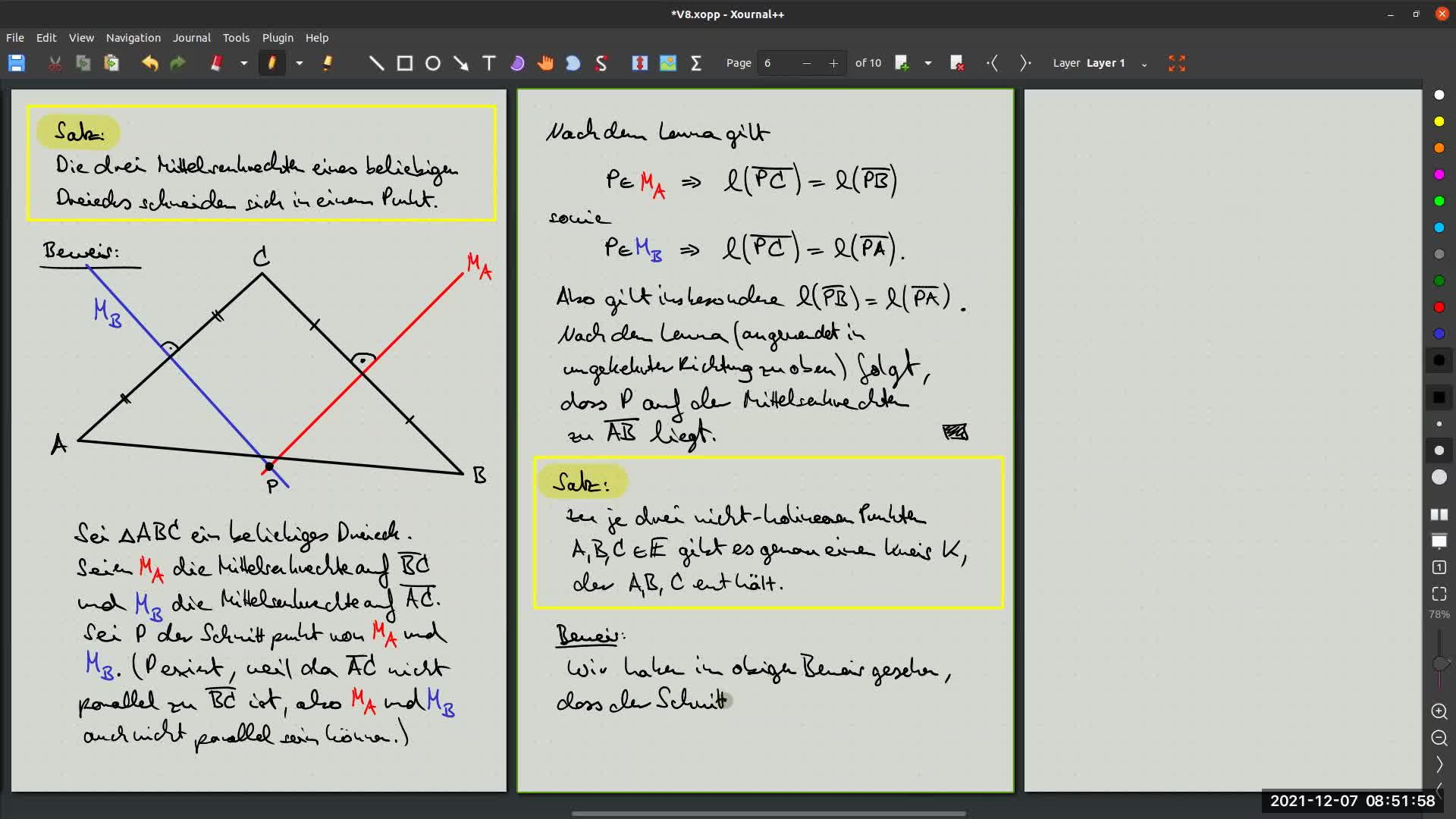Insert a LaTeX formula with Sigma icon
This screenshot has width=1456, height=819.
(x=696, y=63)
